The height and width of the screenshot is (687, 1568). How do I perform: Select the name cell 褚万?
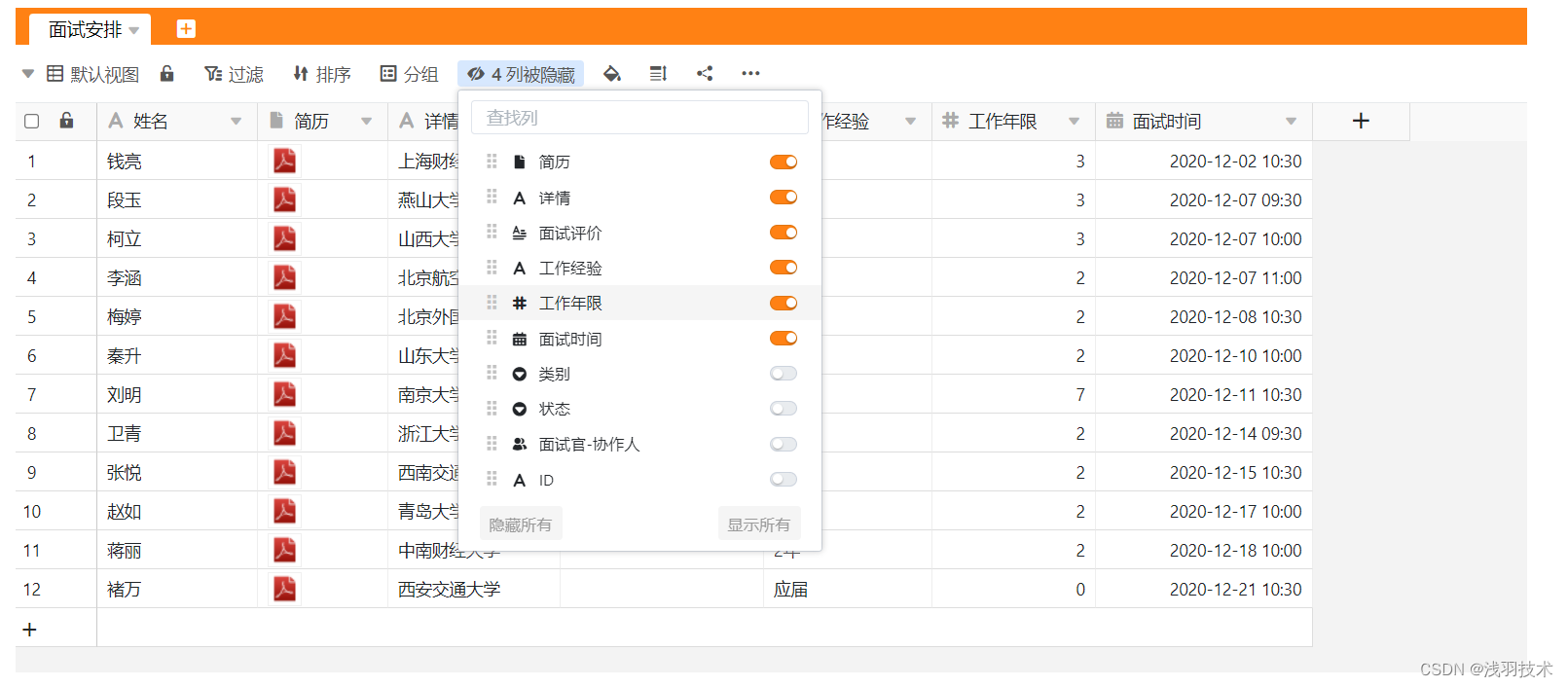[177, 589]
